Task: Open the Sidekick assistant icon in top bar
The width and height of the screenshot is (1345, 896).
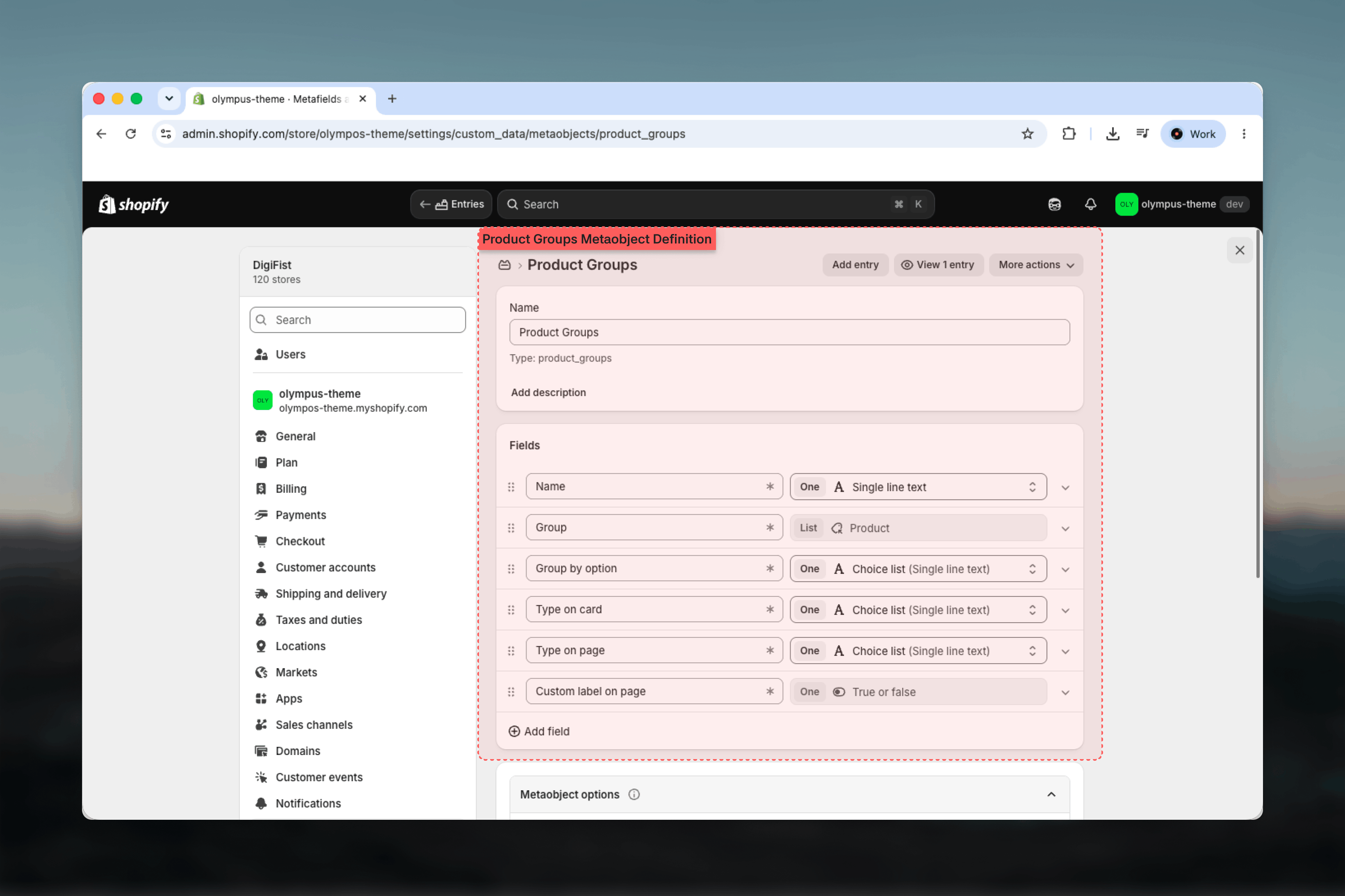Action: (1054, 204)
